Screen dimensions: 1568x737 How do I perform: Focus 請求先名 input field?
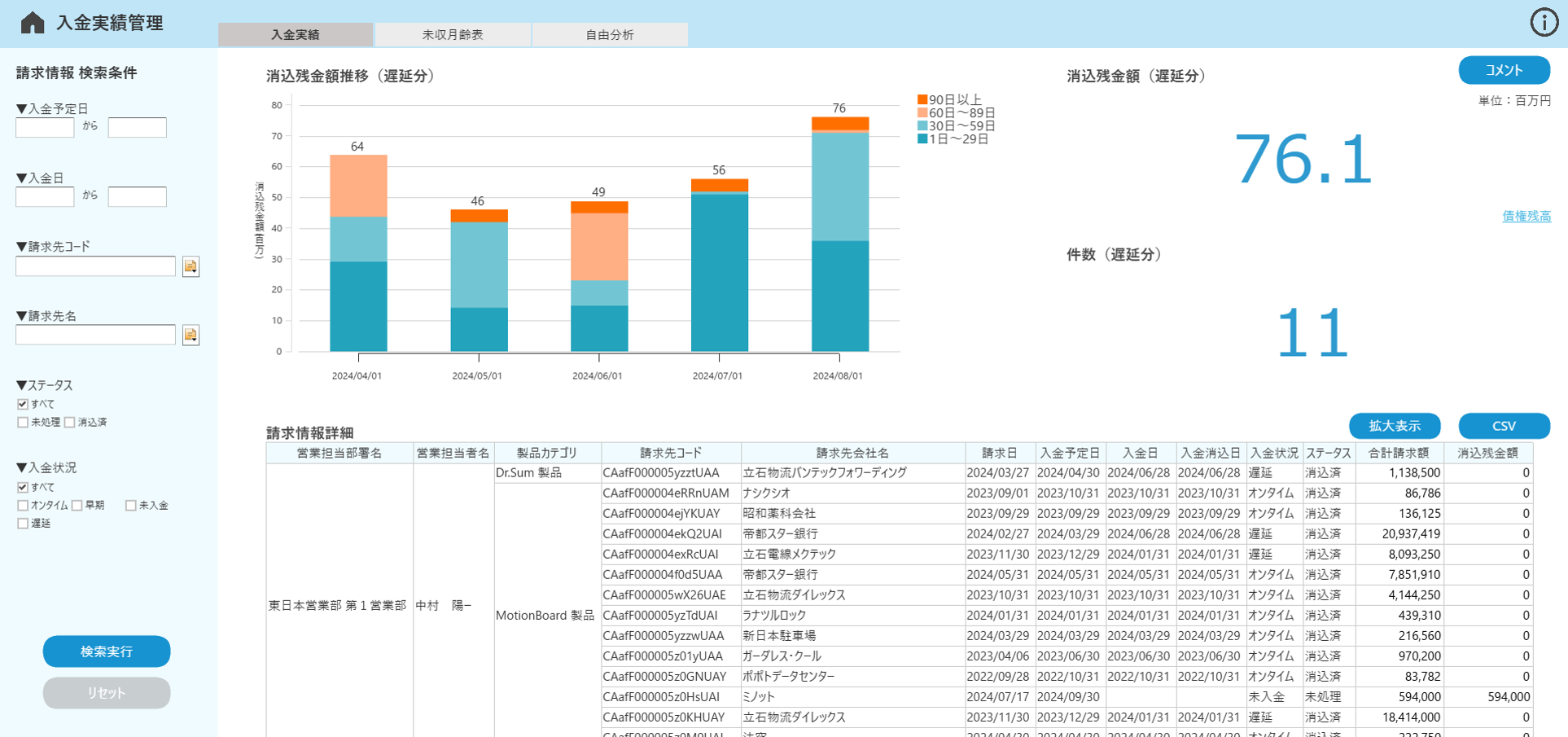point(95,335)
